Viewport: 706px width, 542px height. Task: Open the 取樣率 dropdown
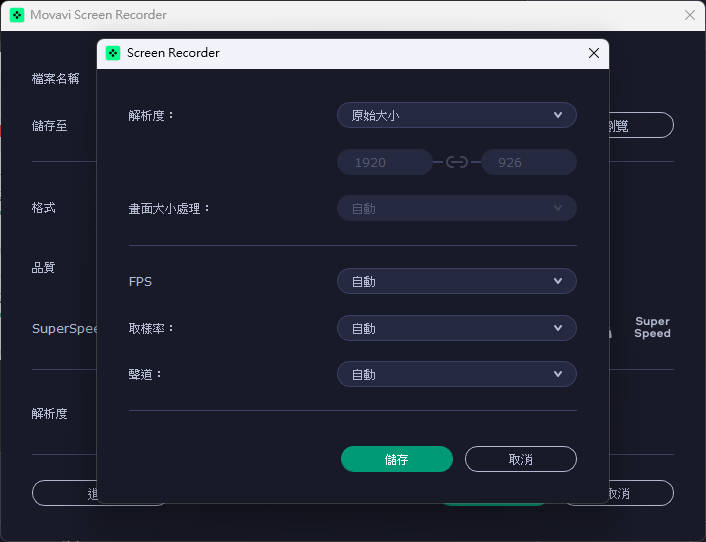coord(457,328)
